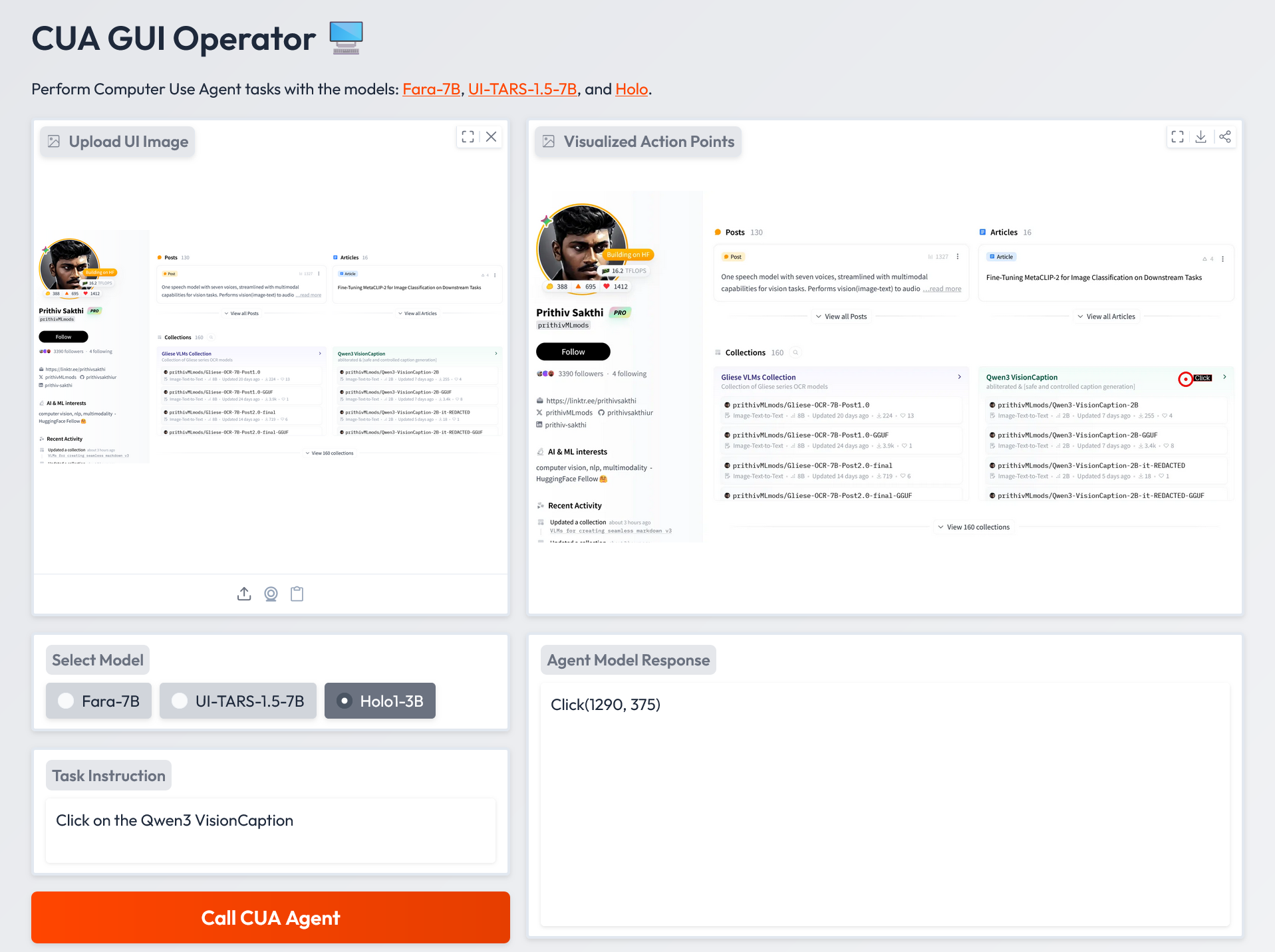This screenshot has height=952, width=1275.
Task: Expand View all Articles in the output image
Action: [1106, 316]
